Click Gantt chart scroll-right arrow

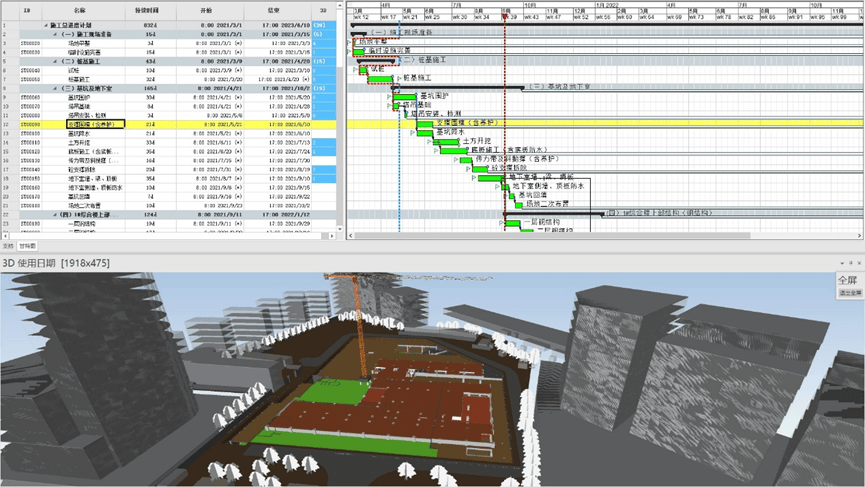[859, 236]
